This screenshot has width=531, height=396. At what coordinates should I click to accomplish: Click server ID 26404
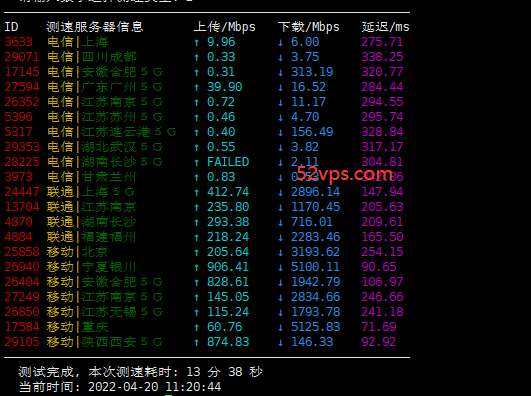[x=22, y=282]
